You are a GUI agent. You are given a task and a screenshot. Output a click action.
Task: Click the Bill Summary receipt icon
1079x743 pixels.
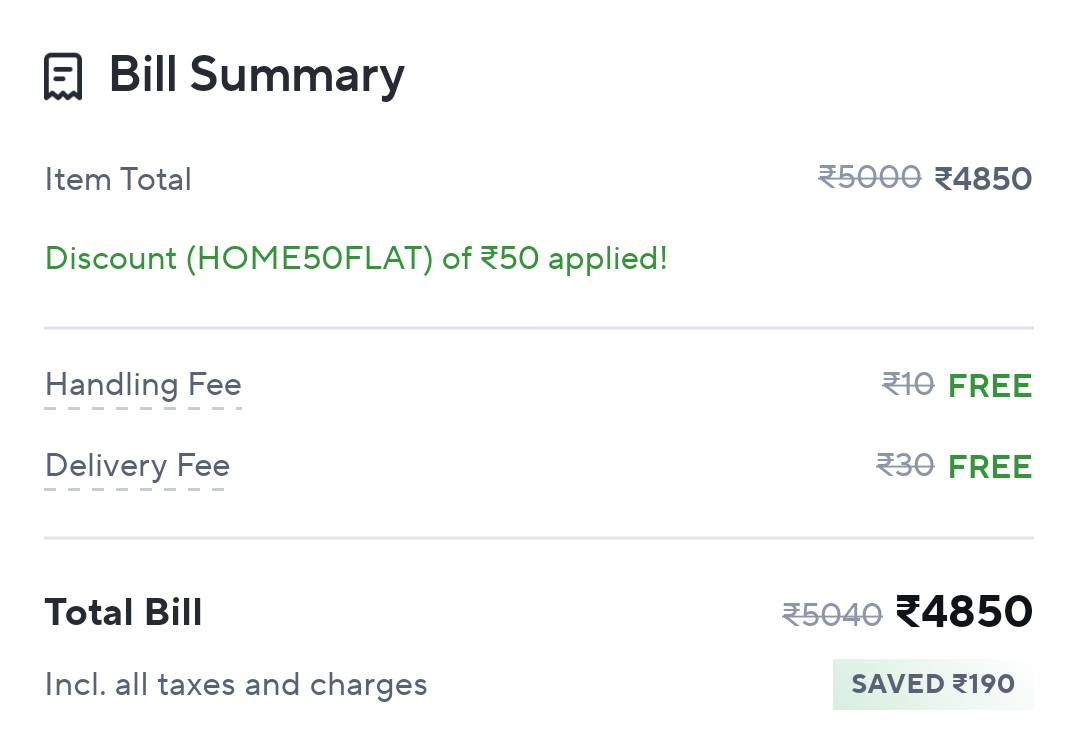[62, 76]
